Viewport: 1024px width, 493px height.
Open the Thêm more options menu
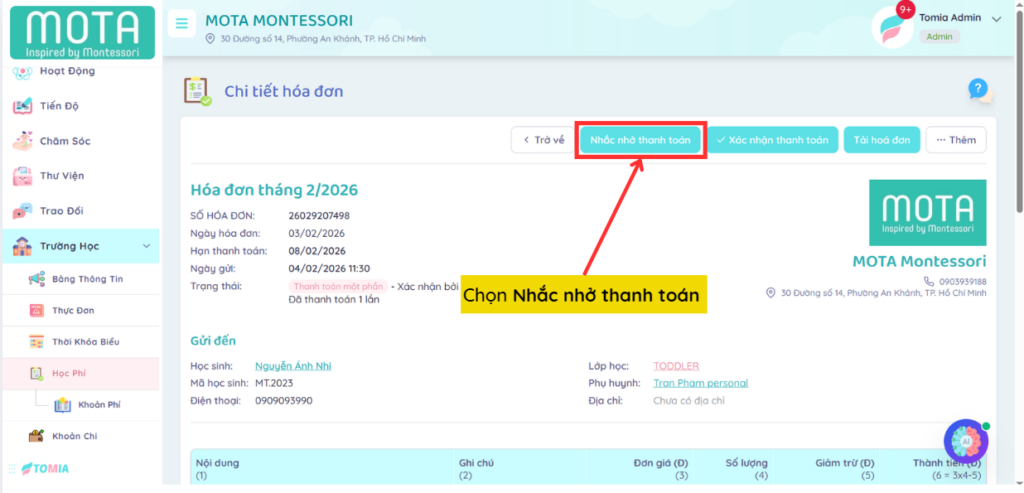[955, 140]
